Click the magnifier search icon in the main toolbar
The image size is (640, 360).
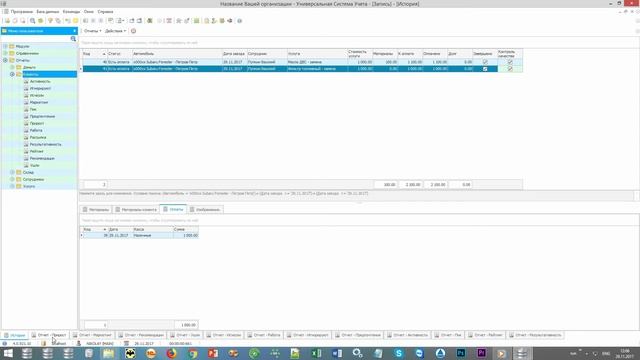click(x=32, y=21)
